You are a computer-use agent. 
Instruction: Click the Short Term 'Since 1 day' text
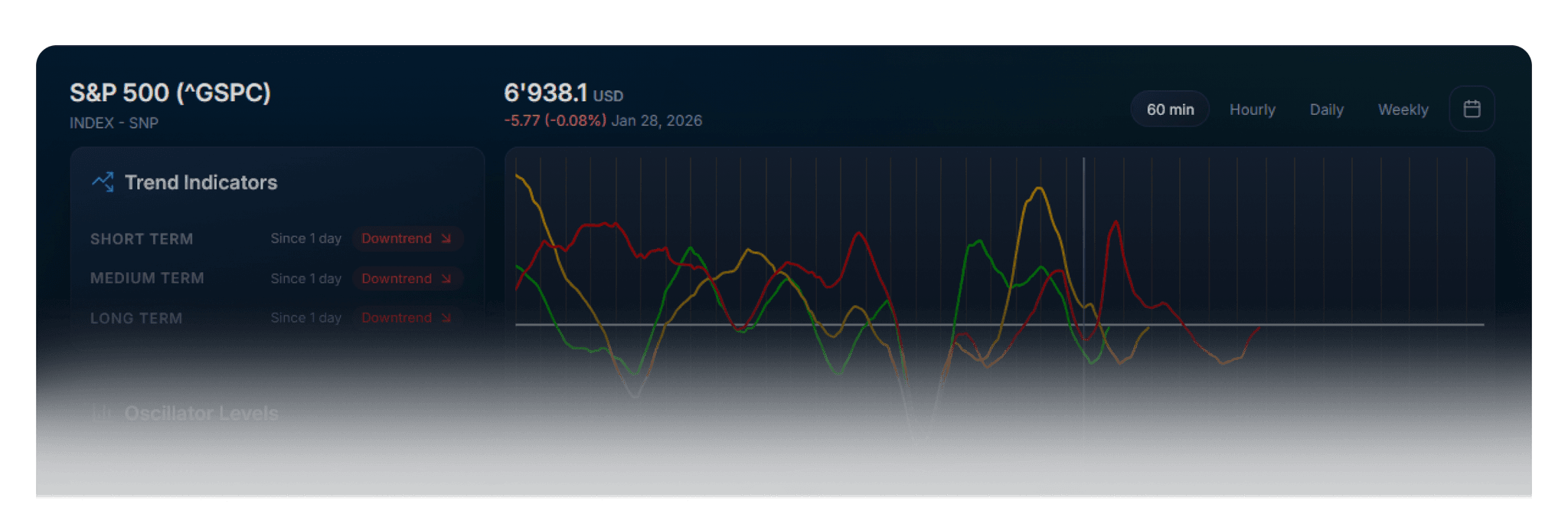click(305, 238)
